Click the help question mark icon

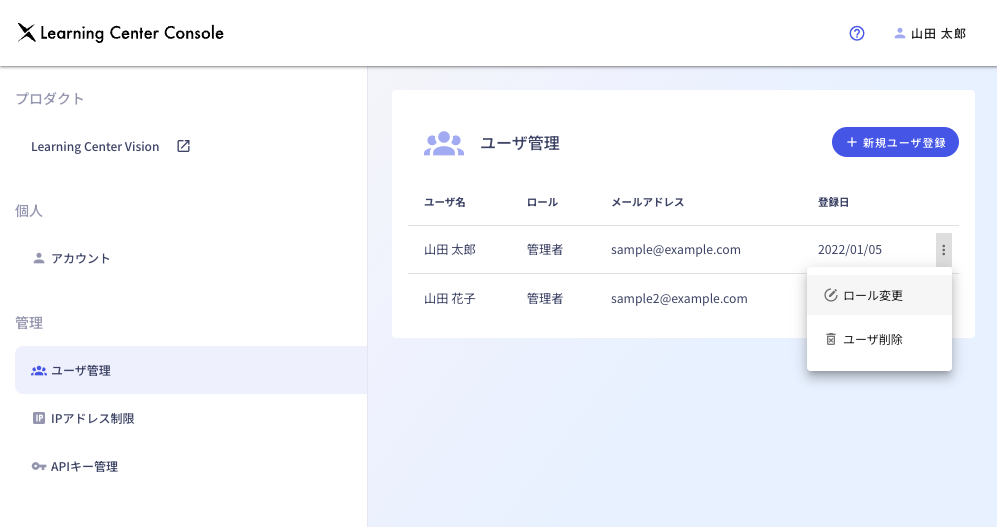point(856,33)
